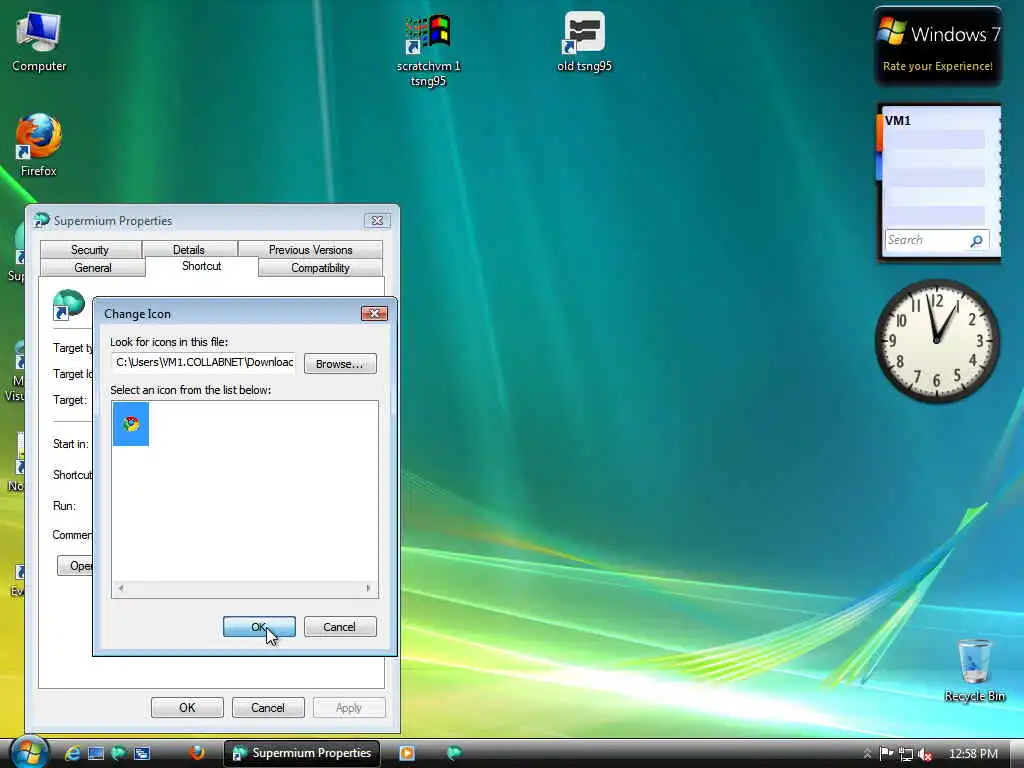This screenshot has width=1024, height=768.
Task: Click the magnifier icon in the gadget search
Action: coord(976,241)
